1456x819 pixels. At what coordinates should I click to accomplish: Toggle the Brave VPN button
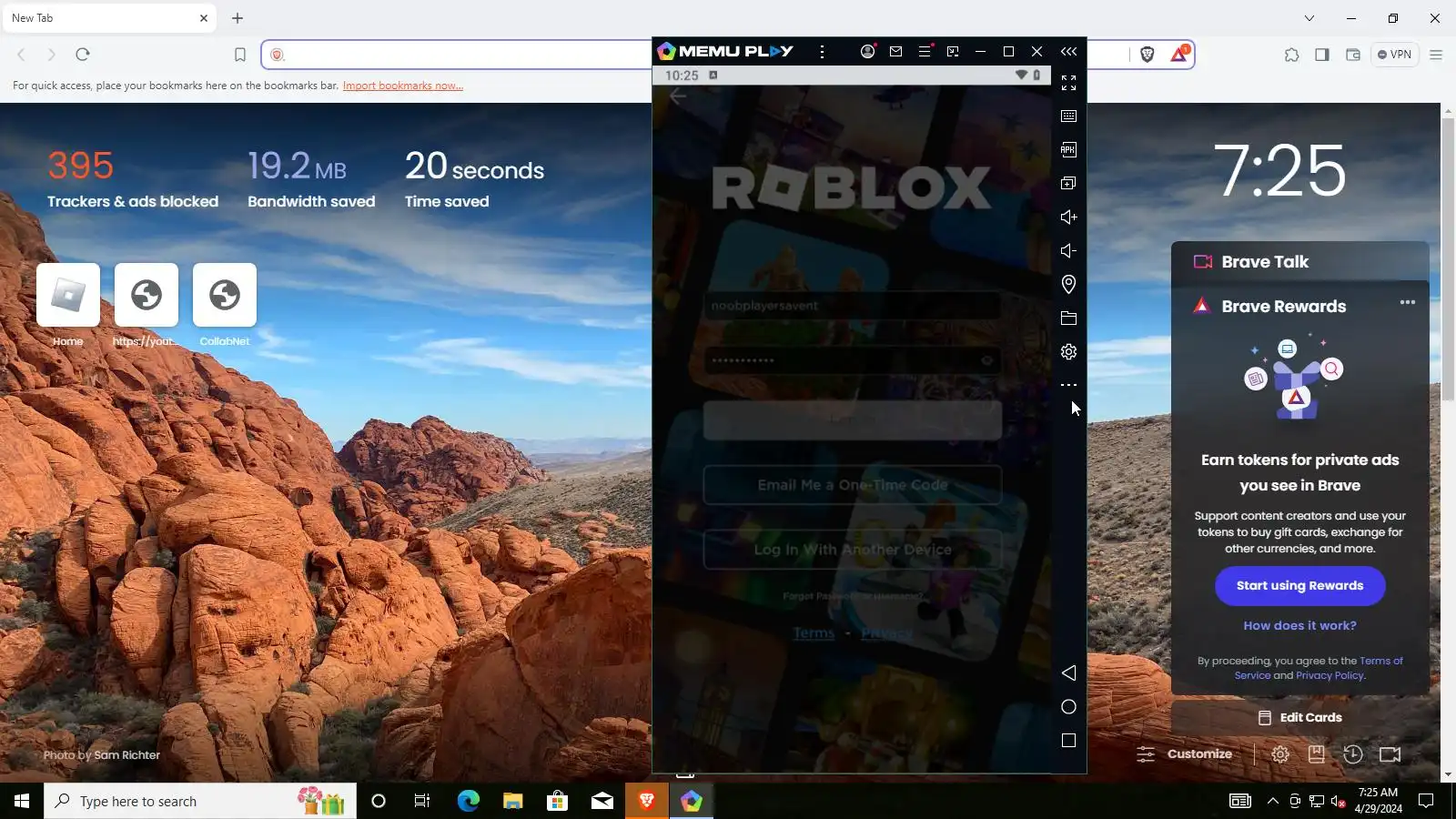click(x=1394, y=55)
